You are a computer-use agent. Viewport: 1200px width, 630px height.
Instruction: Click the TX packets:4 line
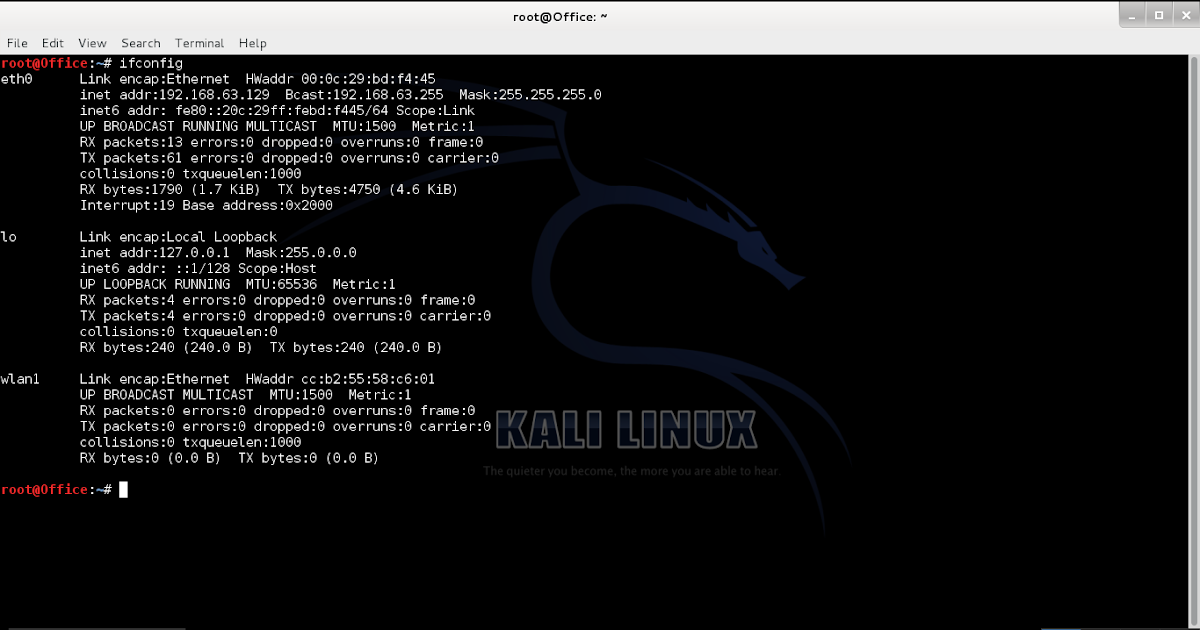(285, 316)
